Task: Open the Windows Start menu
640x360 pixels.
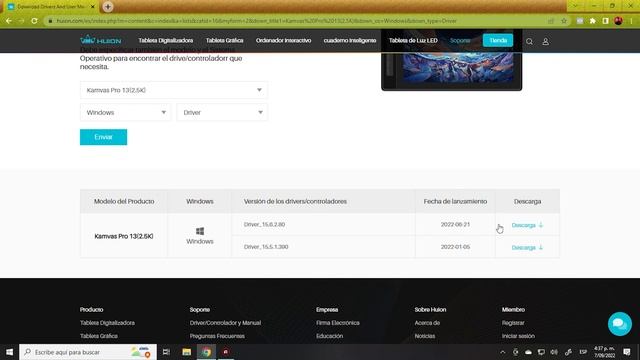Action: pos(9,352)
